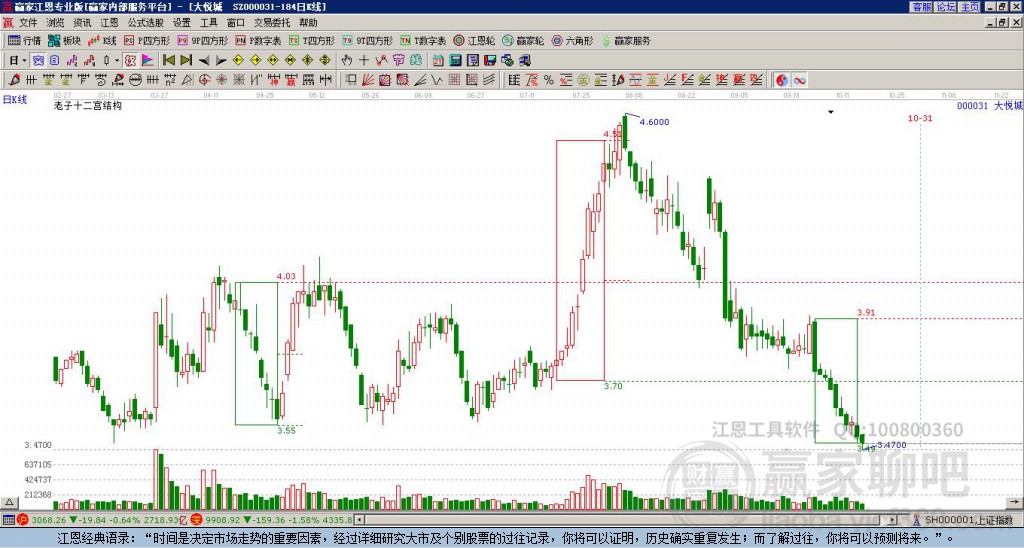Open the 9P四方形 tool
This screenshot has width=1024, height=548.
click(202, 40)
